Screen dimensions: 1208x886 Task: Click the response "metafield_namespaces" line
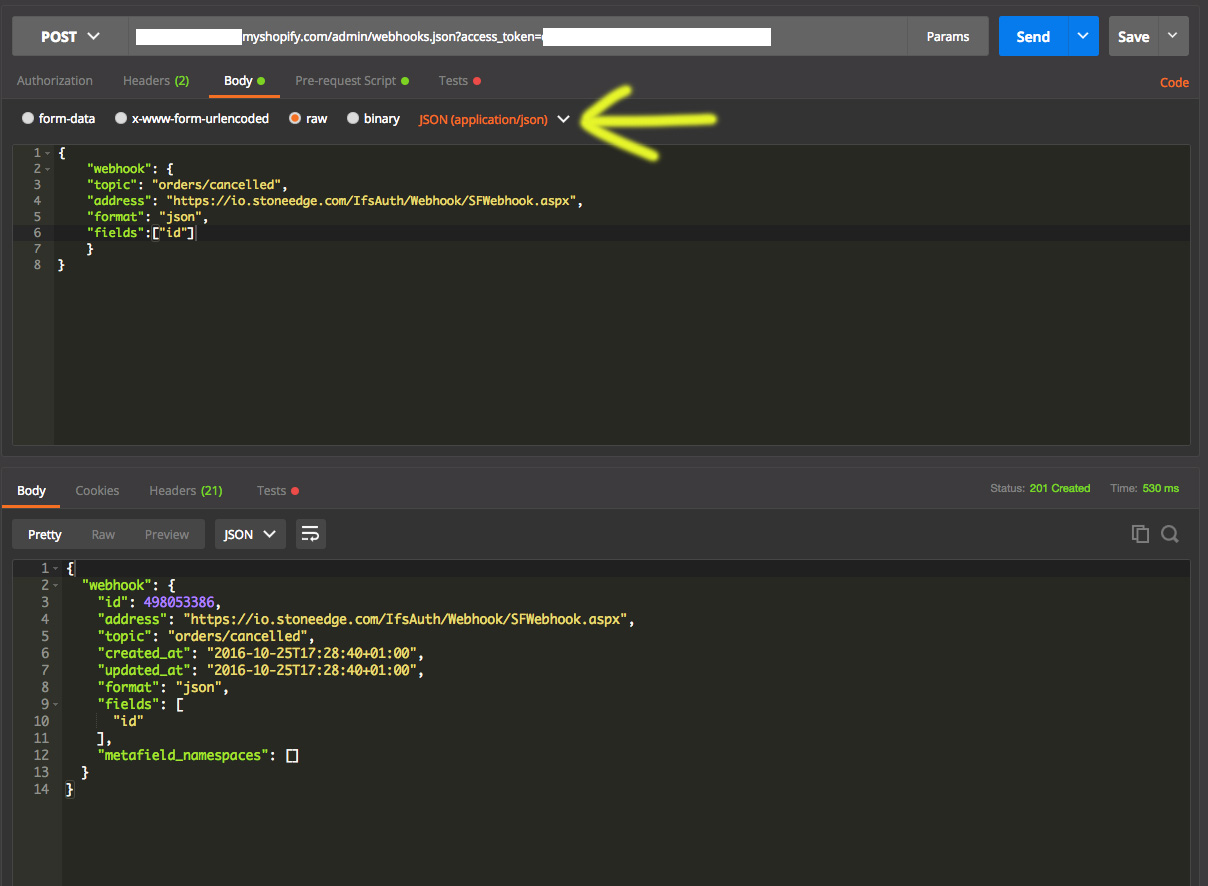click(x=198, y=755)
